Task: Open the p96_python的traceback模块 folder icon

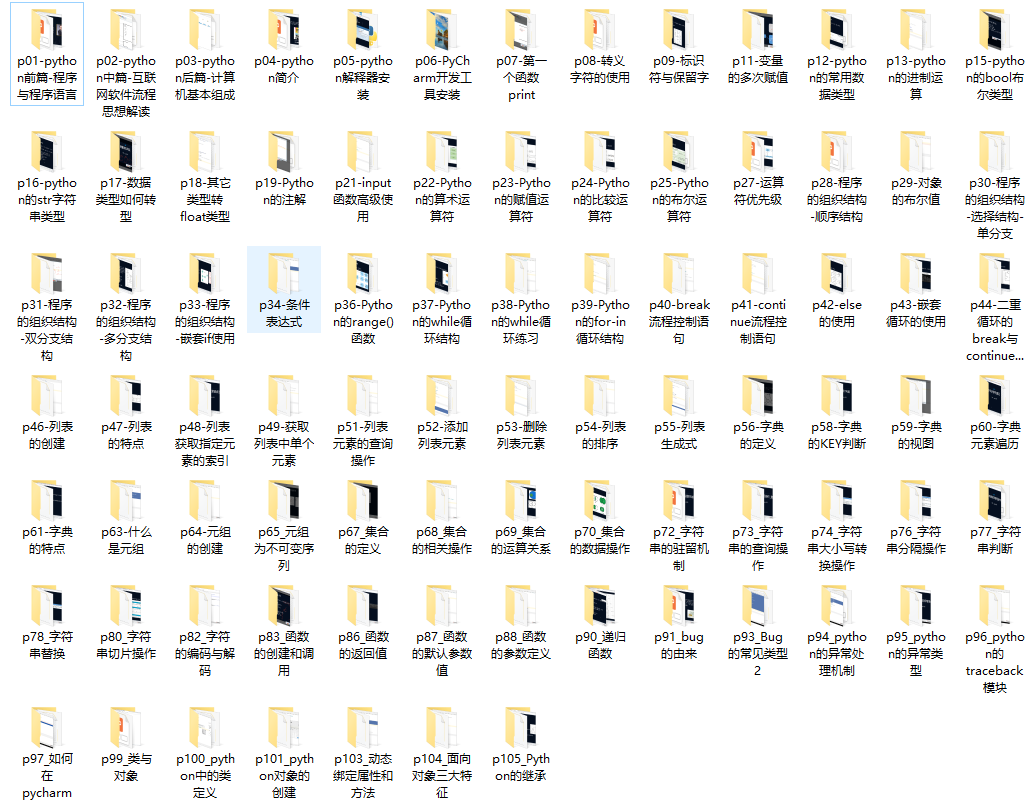Action: 994,606
